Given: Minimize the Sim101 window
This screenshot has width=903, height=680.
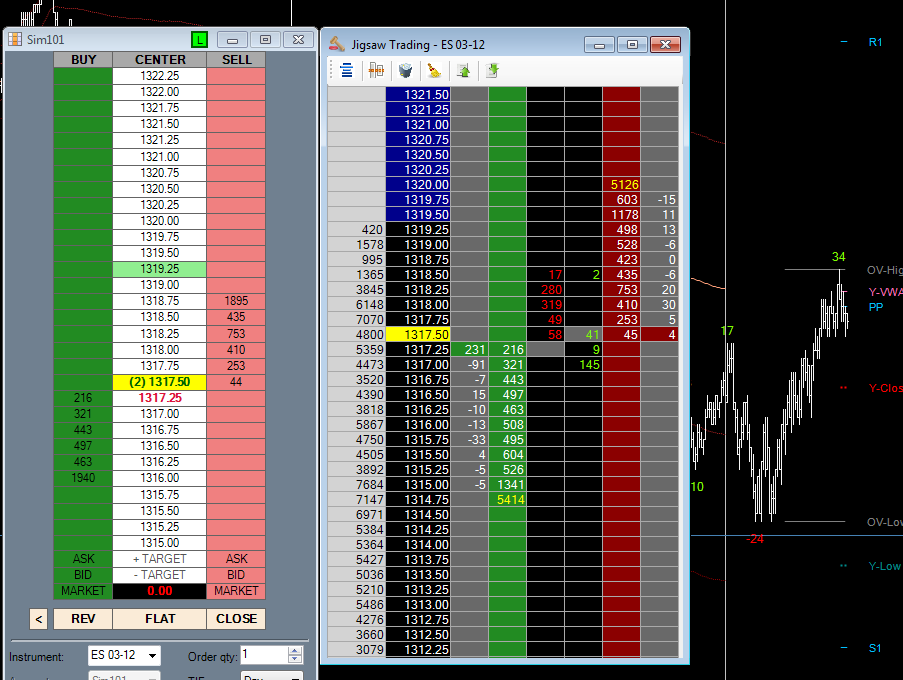Looking at the screenshot, I should tap(233, 40).
